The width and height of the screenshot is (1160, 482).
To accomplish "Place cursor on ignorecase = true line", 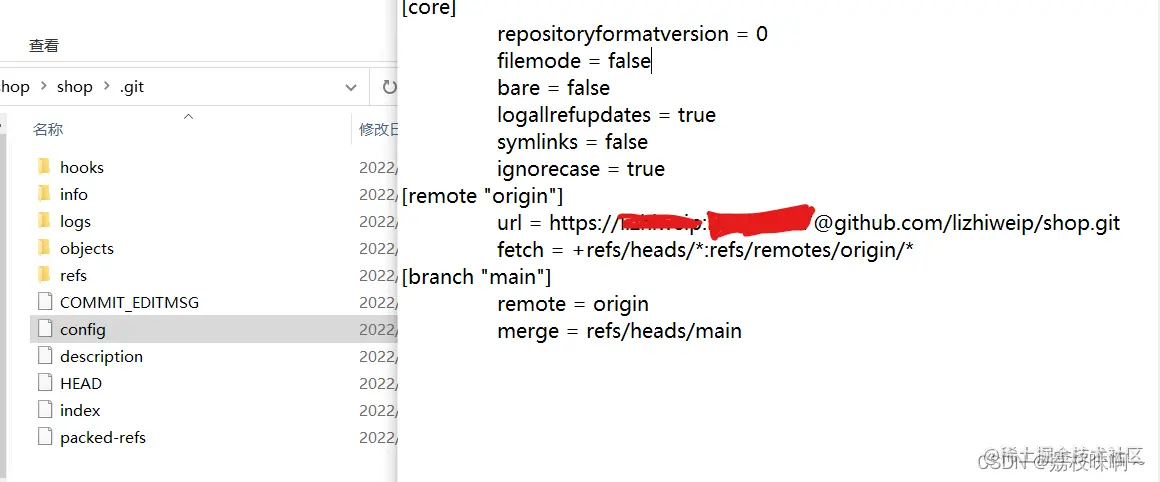I will [581, 169].
